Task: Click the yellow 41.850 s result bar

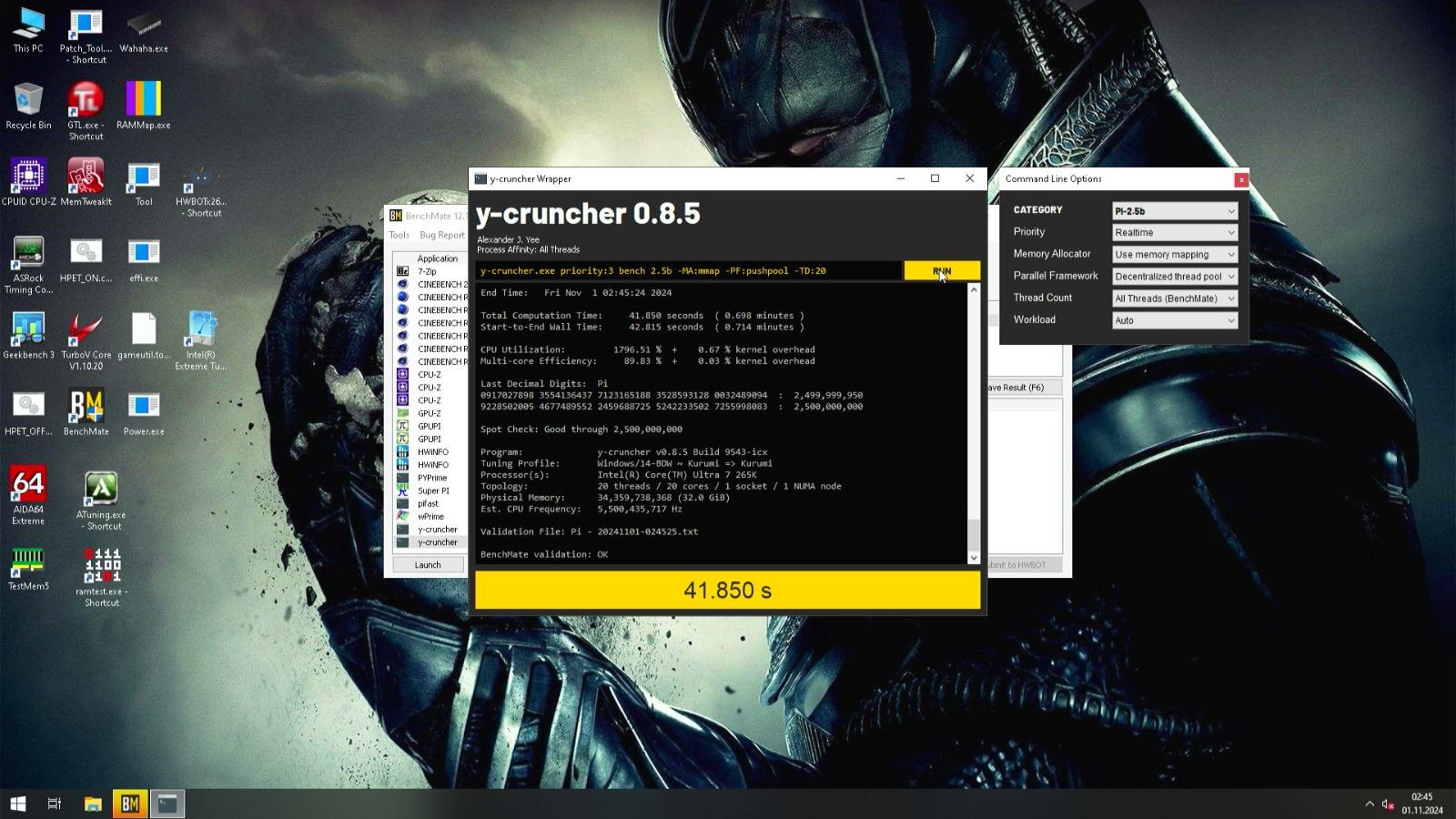Action: coord(727,591)
